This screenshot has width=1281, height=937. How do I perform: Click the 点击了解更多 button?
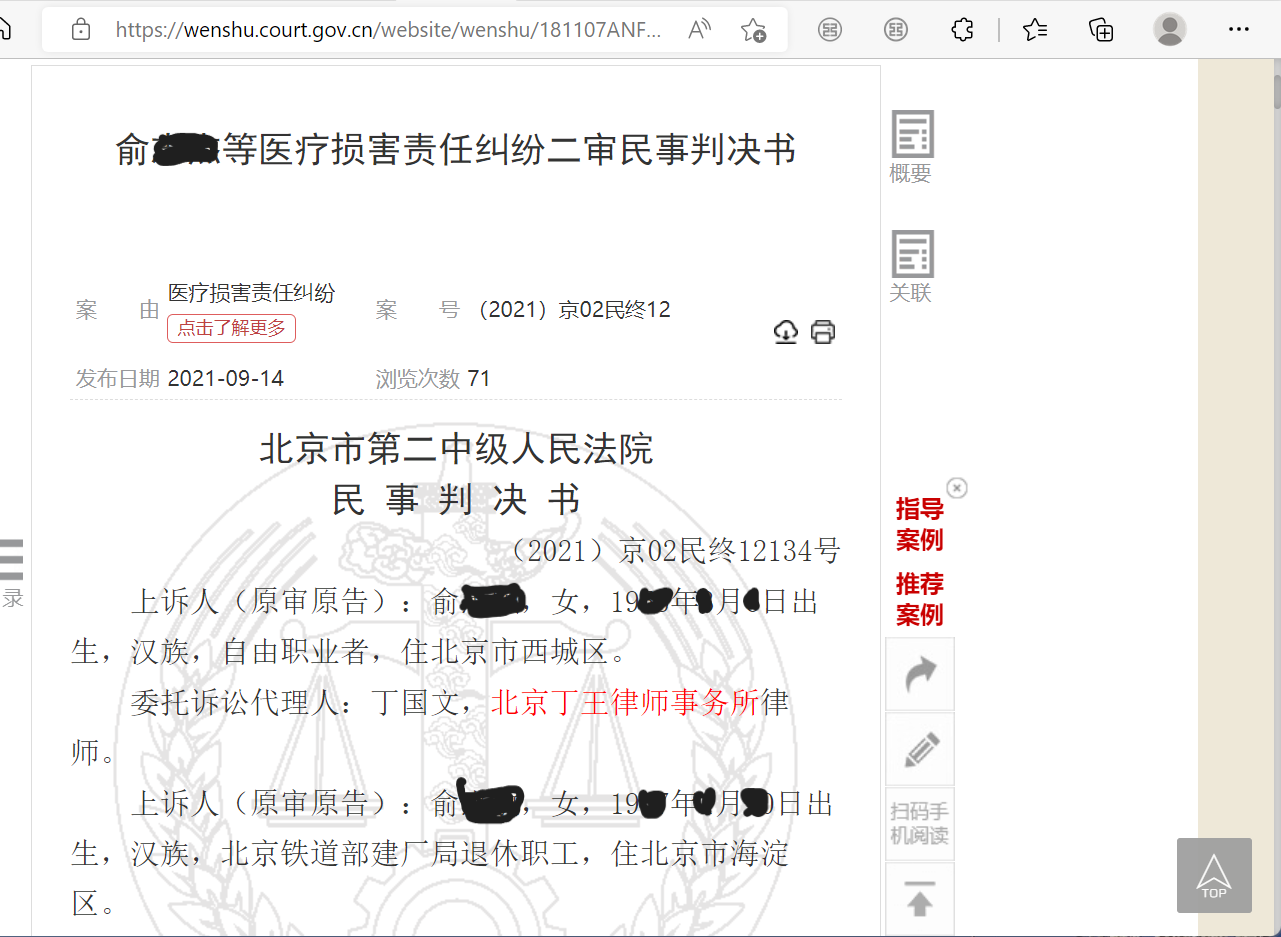231,327
